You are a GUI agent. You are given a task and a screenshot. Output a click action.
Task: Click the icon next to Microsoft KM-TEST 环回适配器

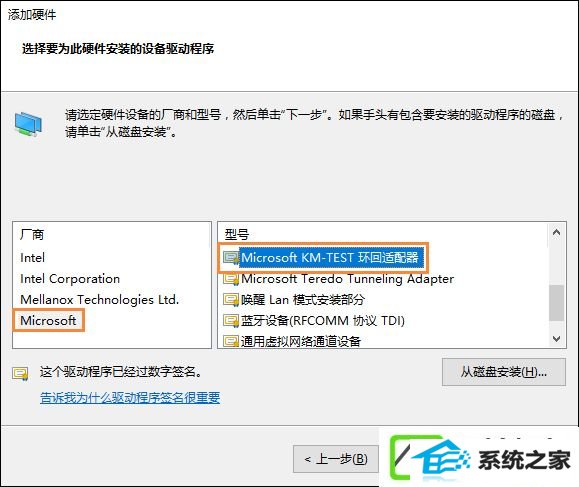click(231, 258)
